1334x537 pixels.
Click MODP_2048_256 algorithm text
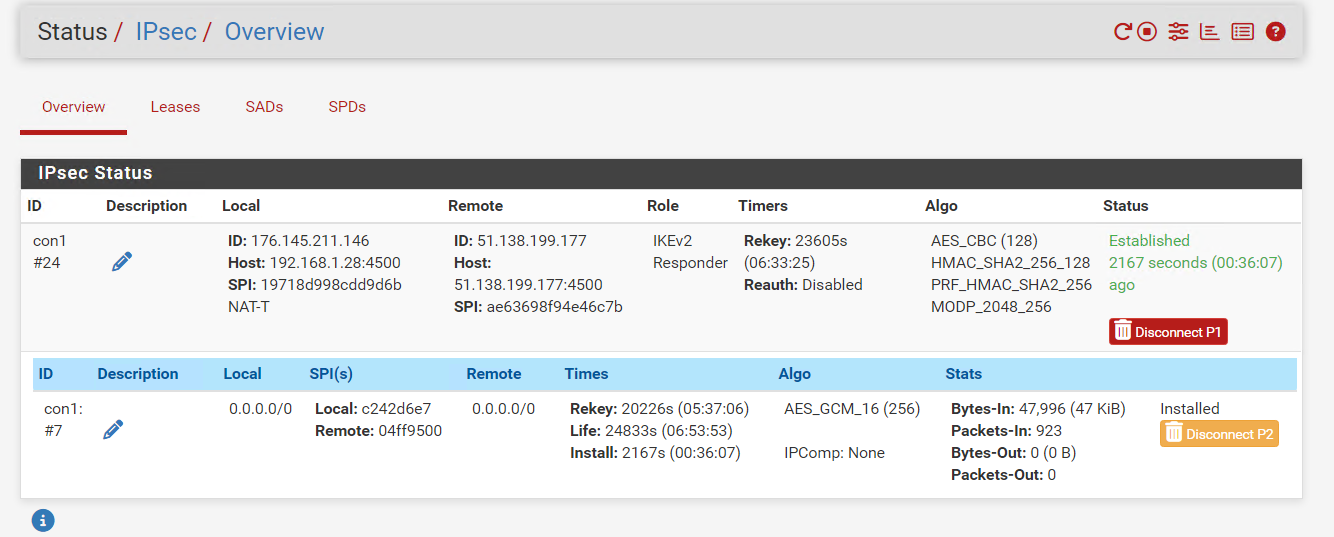[x=991, y=307]
